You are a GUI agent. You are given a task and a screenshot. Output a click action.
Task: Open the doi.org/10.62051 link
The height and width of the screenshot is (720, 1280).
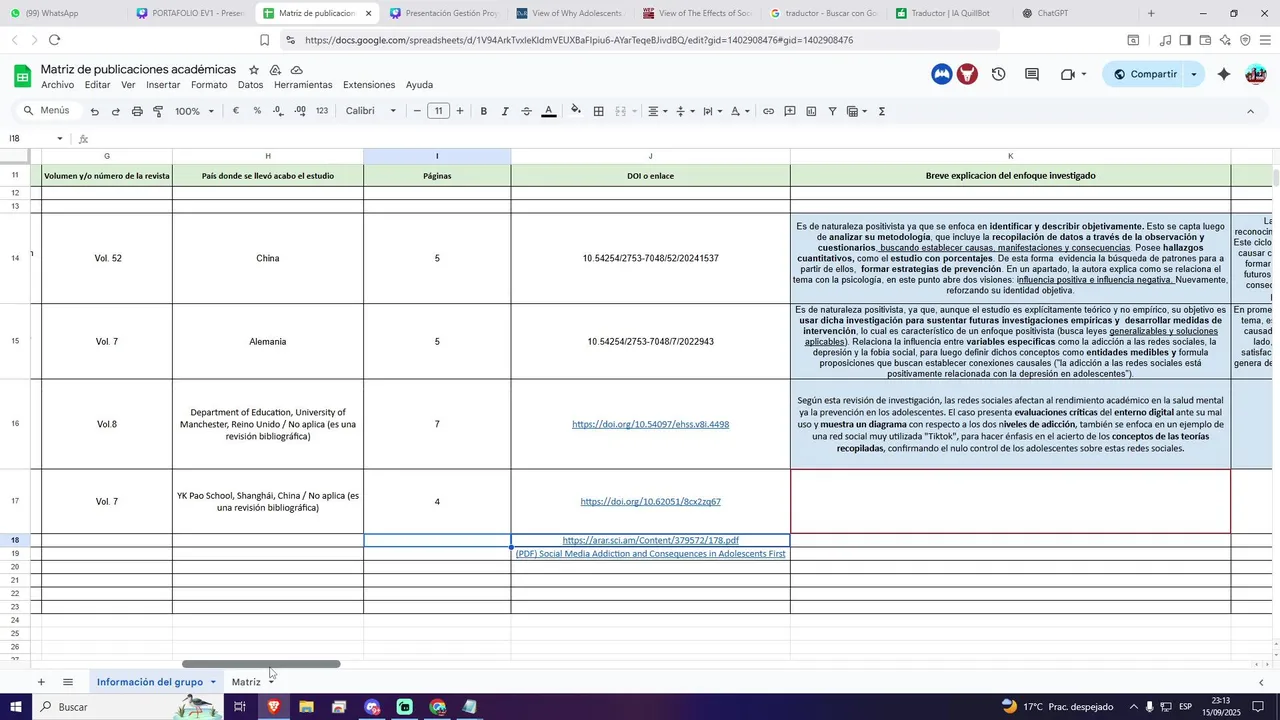pyautogui.click(x=650, y=502)
